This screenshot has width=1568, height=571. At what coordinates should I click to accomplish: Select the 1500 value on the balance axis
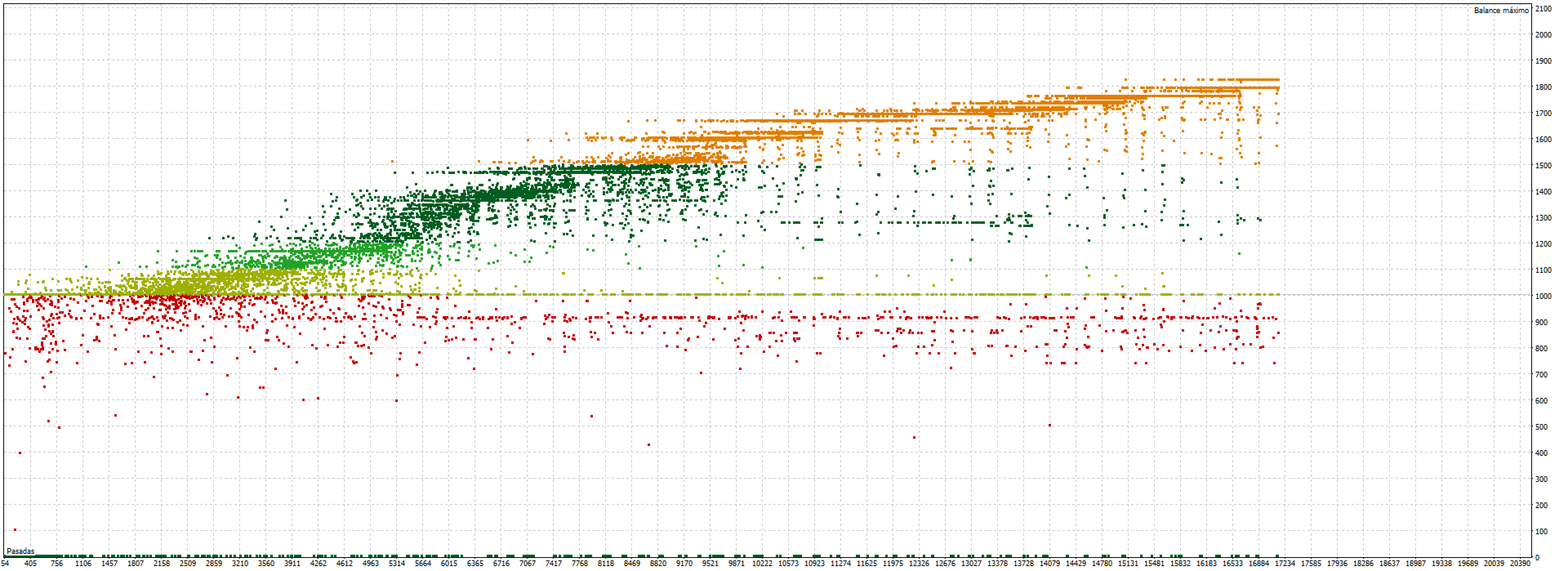tap(1543, 166)
